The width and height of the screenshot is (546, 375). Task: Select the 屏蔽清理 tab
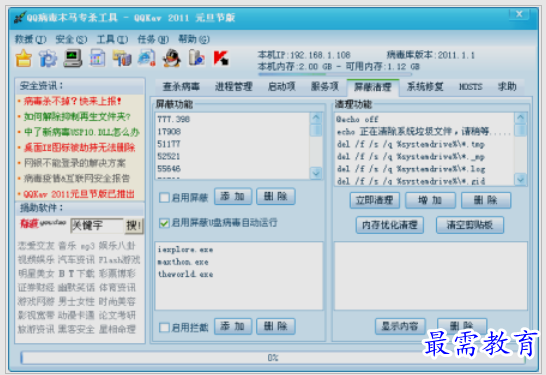(373, 87)
